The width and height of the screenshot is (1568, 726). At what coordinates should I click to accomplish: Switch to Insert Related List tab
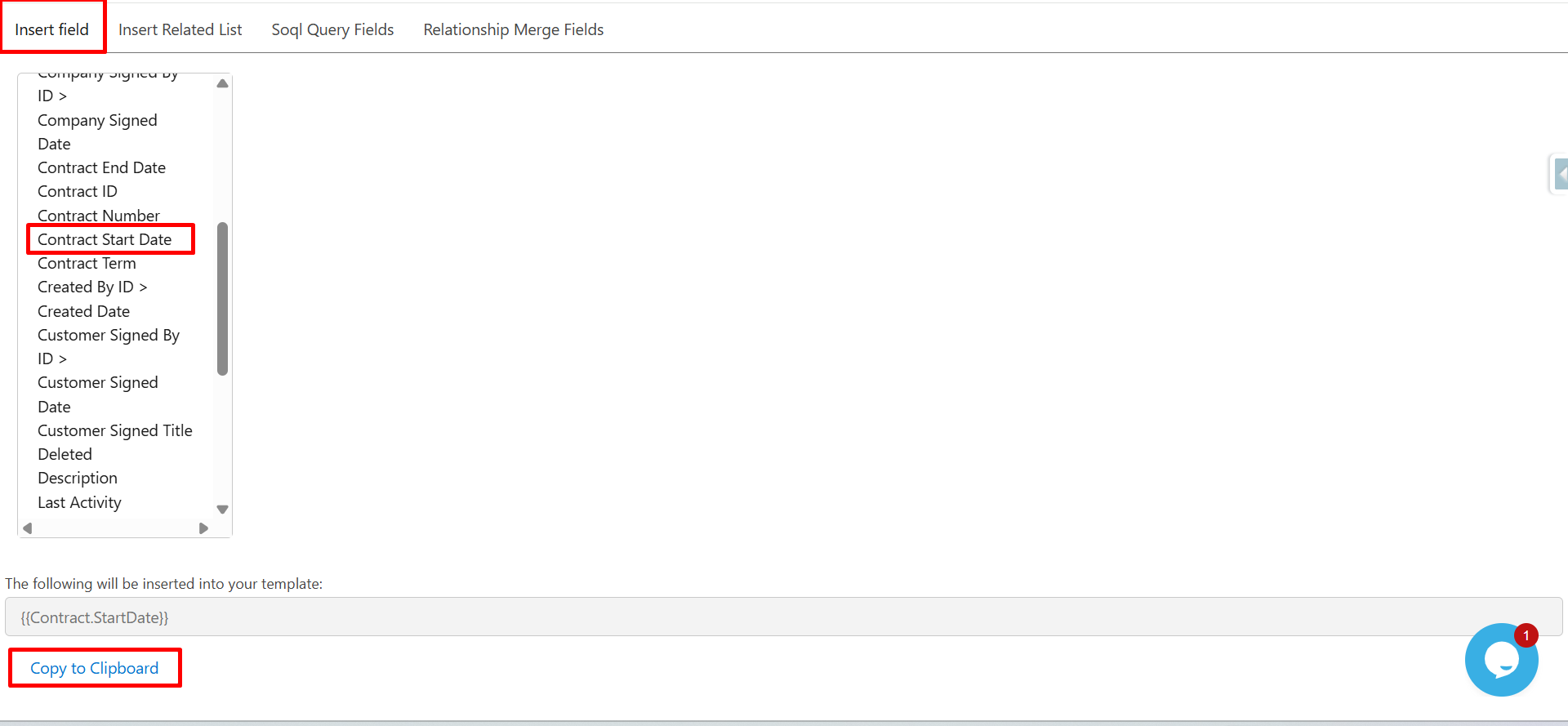(180, 29)
